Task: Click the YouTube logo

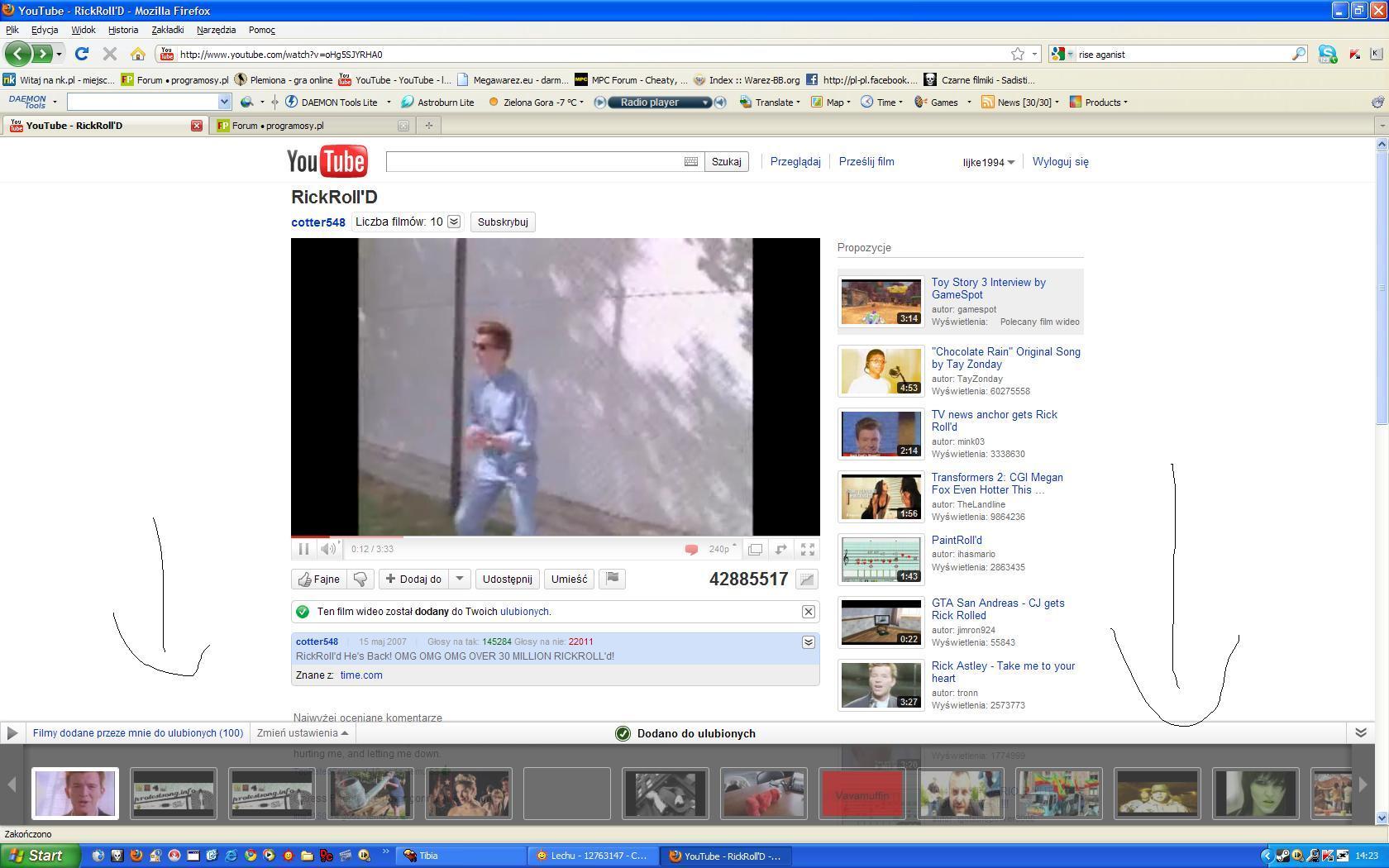Action: point(327,161)
